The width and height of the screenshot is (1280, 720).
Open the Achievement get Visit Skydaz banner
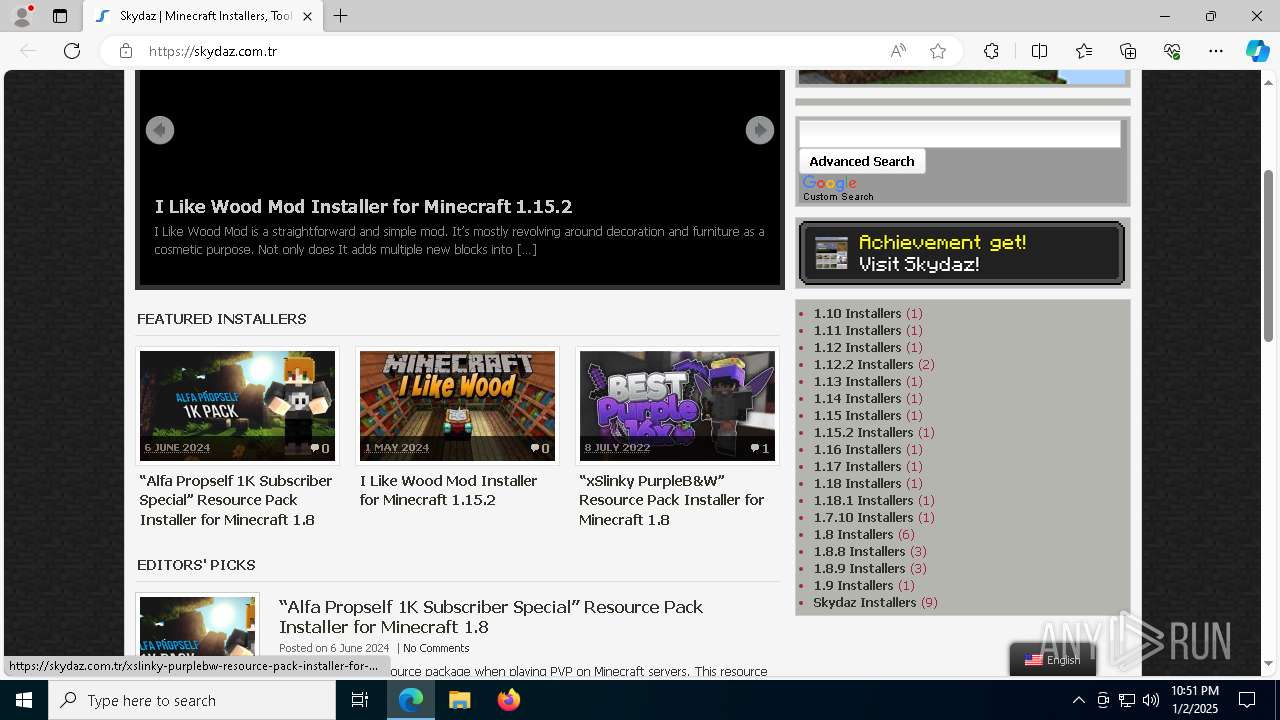(x=962, y=253)
